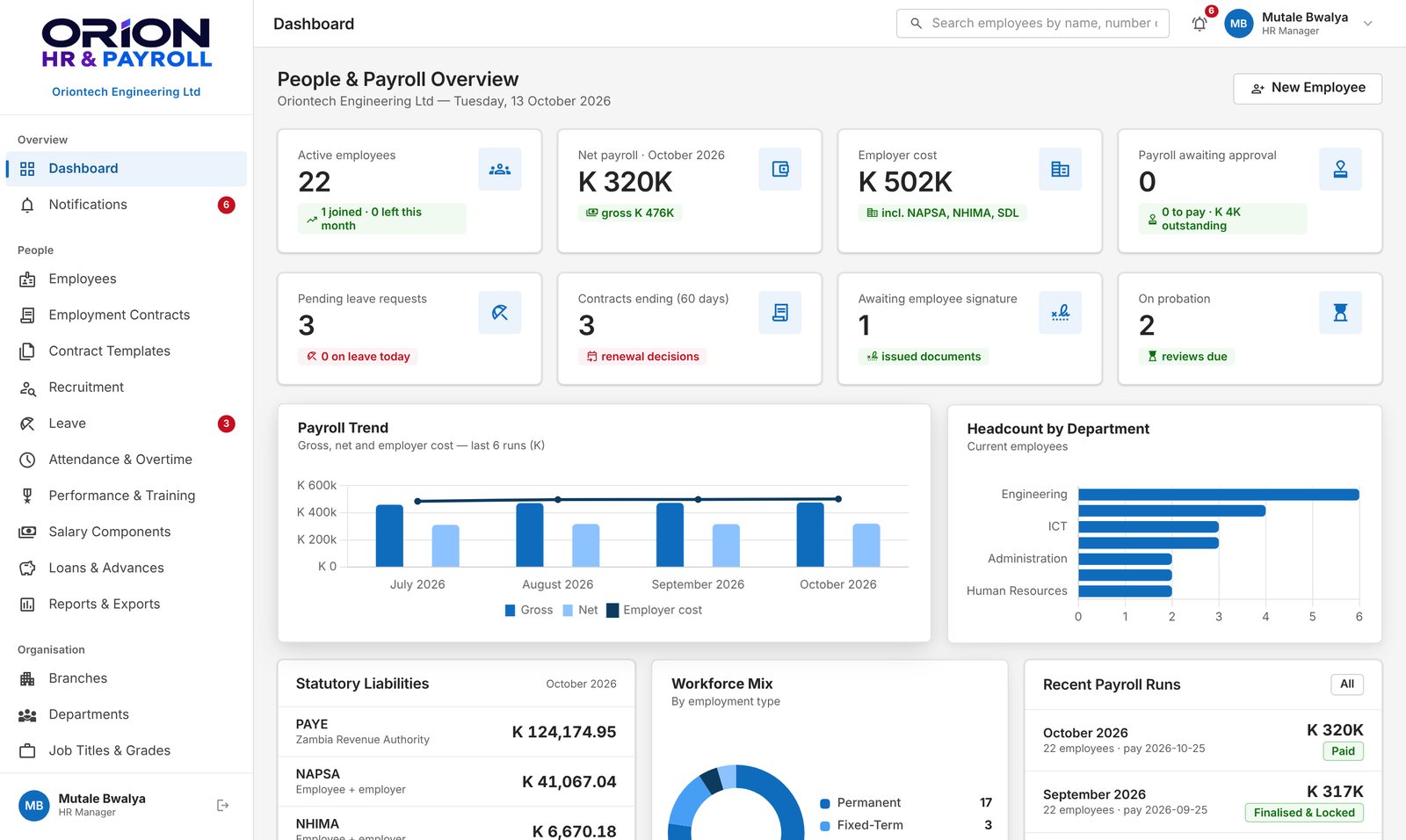Click the Salary Components money icon

[27, 532]
